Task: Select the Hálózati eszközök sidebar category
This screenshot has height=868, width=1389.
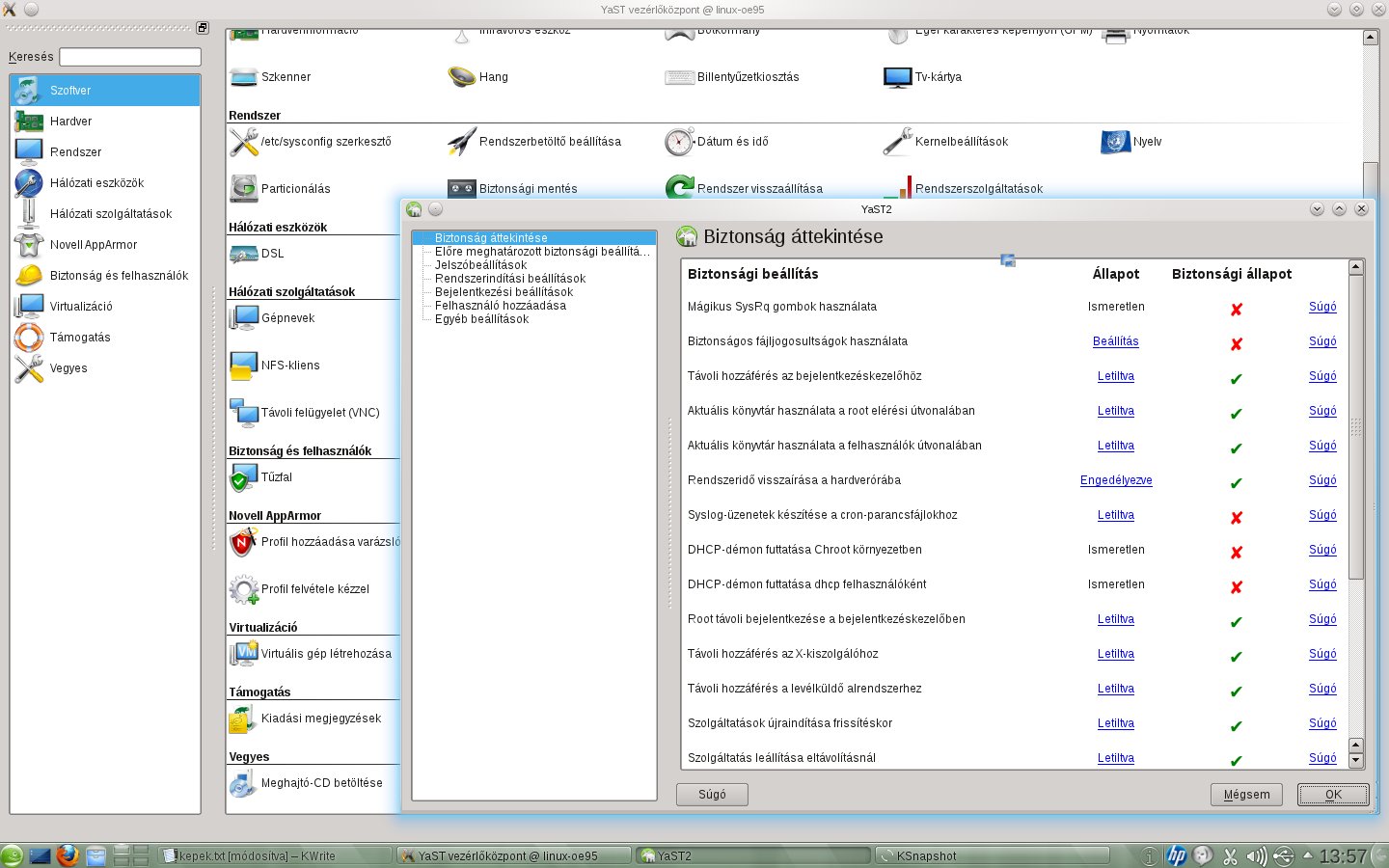Action: [105, 183]
